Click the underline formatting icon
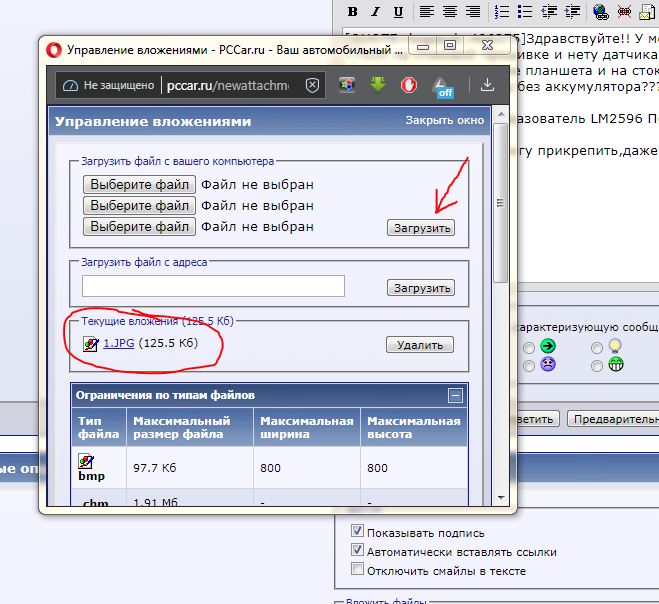The width and height of the screenshot is (659, 604). click(399, 12)
